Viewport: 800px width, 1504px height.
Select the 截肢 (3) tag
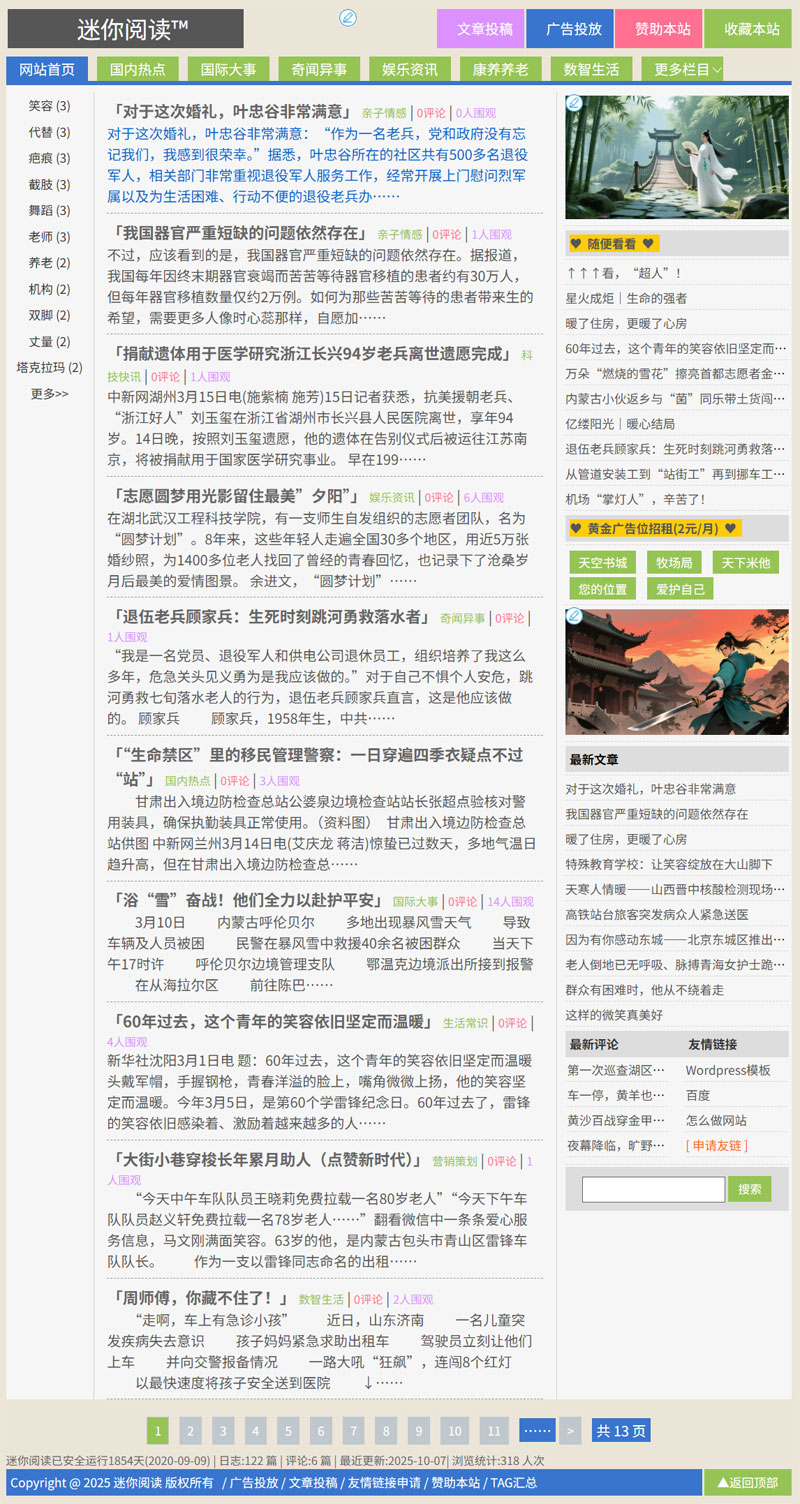49,184
